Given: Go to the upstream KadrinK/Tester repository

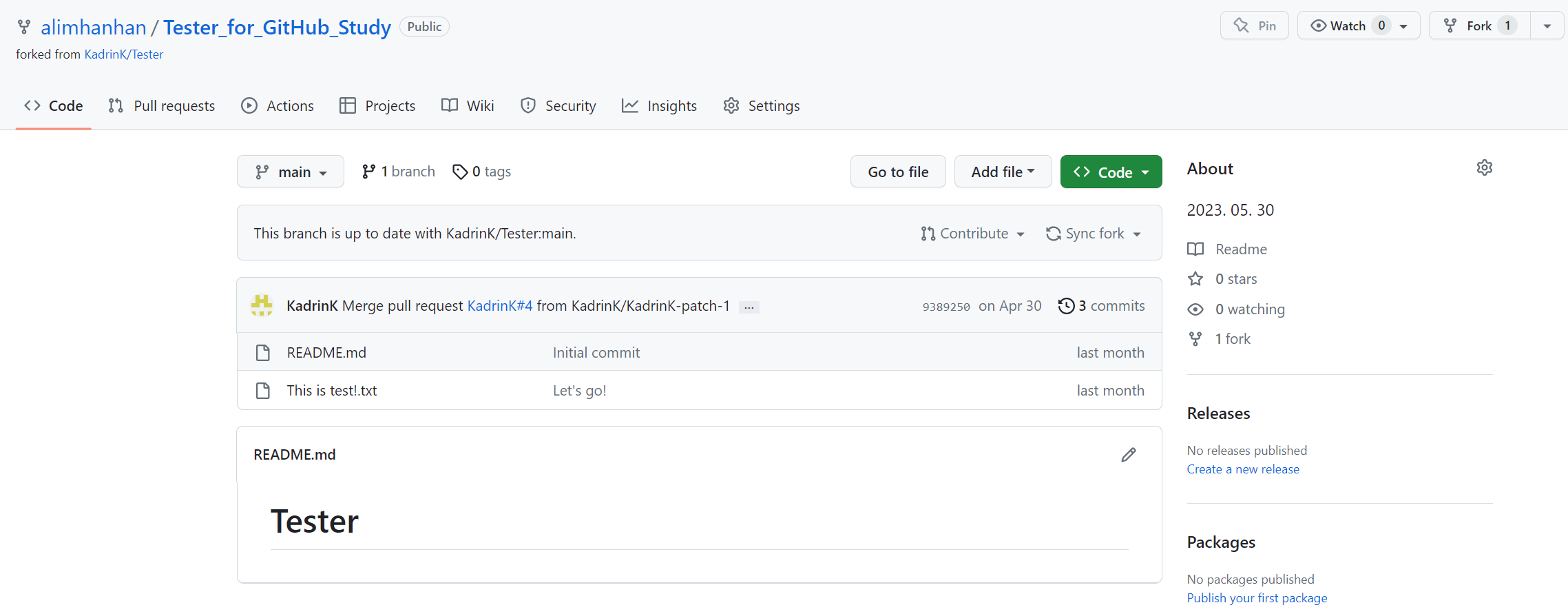Looking at the screenshot, I should click(124, 54).
